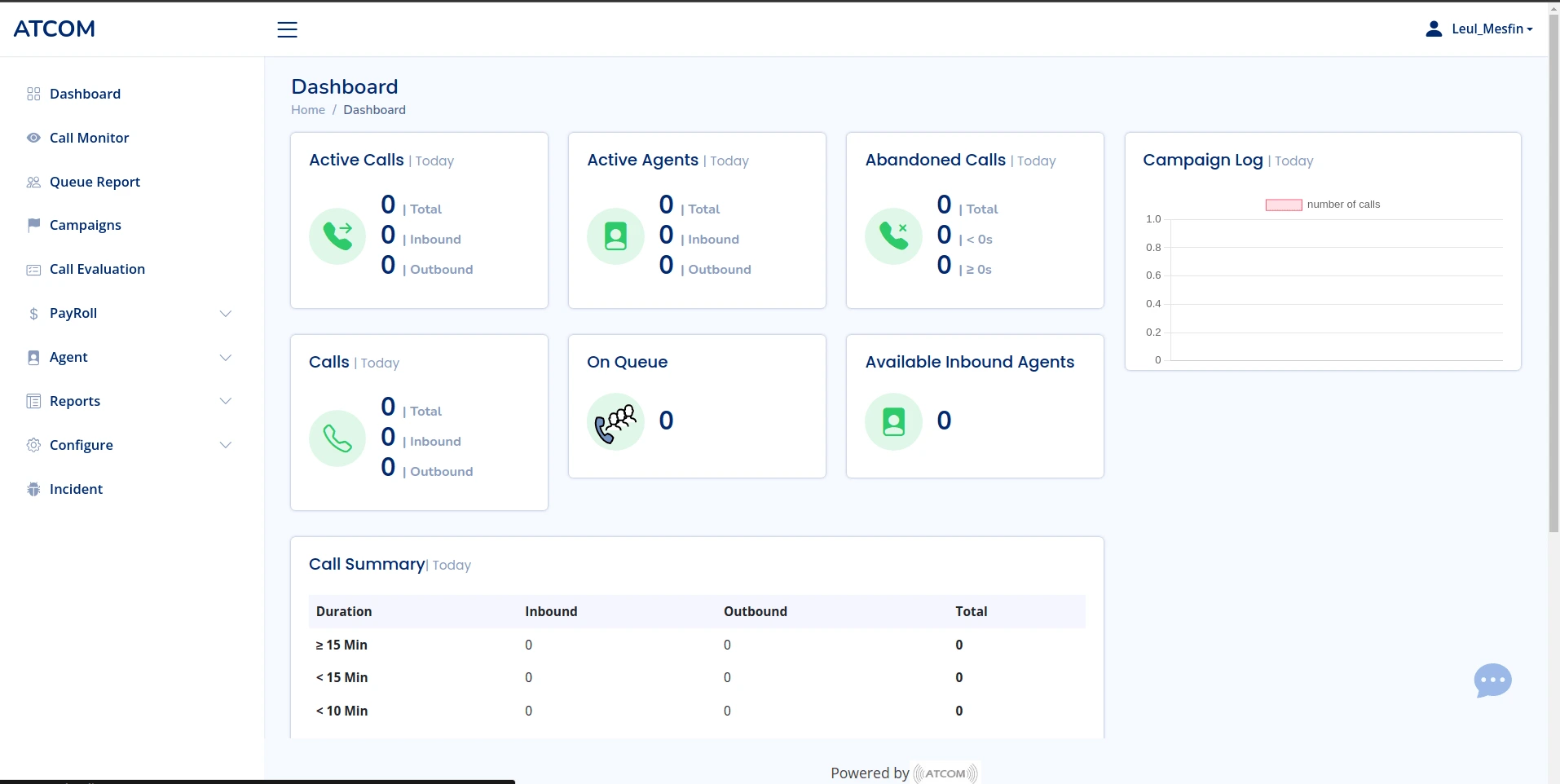Click the Total column header in Call Summary
This screenshot has height=784, width=1560.
click(x=972, y=611)
